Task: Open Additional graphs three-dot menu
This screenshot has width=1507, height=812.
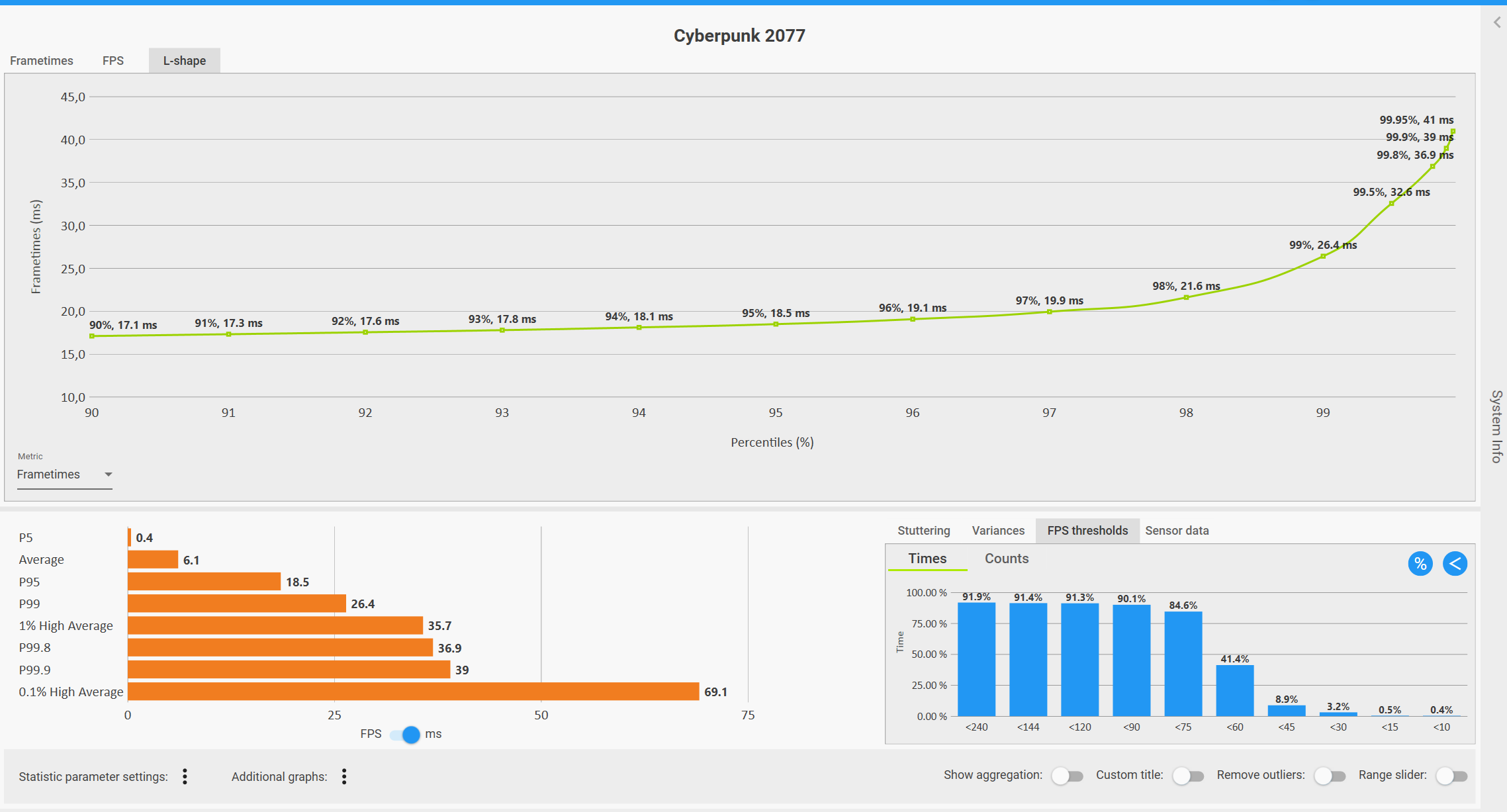Action: [344, 776]
